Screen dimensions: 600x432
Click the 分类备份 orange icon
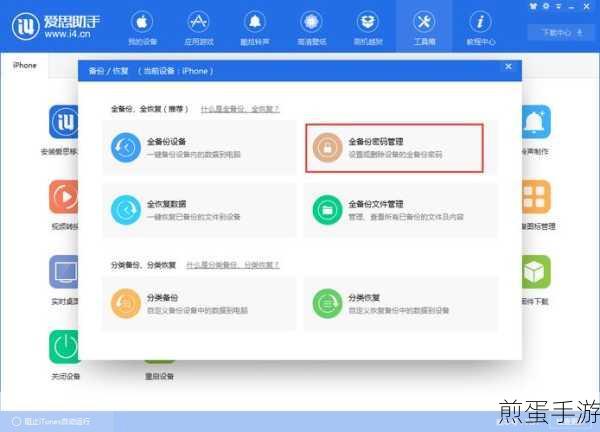tap(126, 303)
